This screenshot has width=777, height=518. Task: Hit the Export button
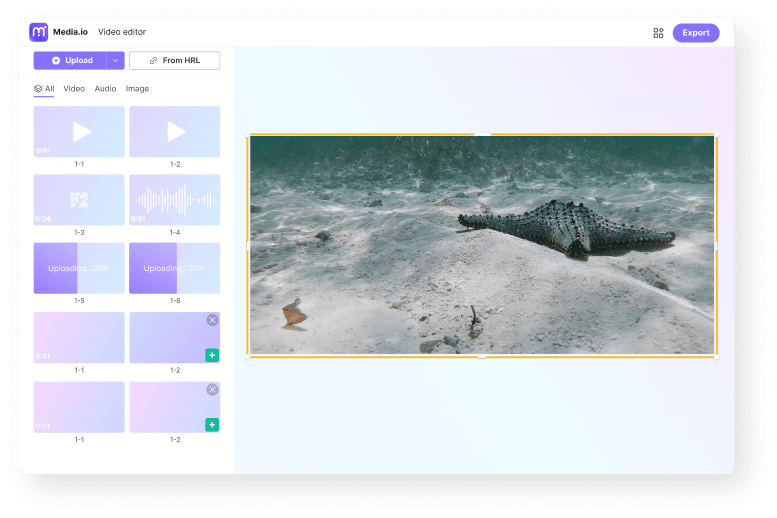point(695,33)
